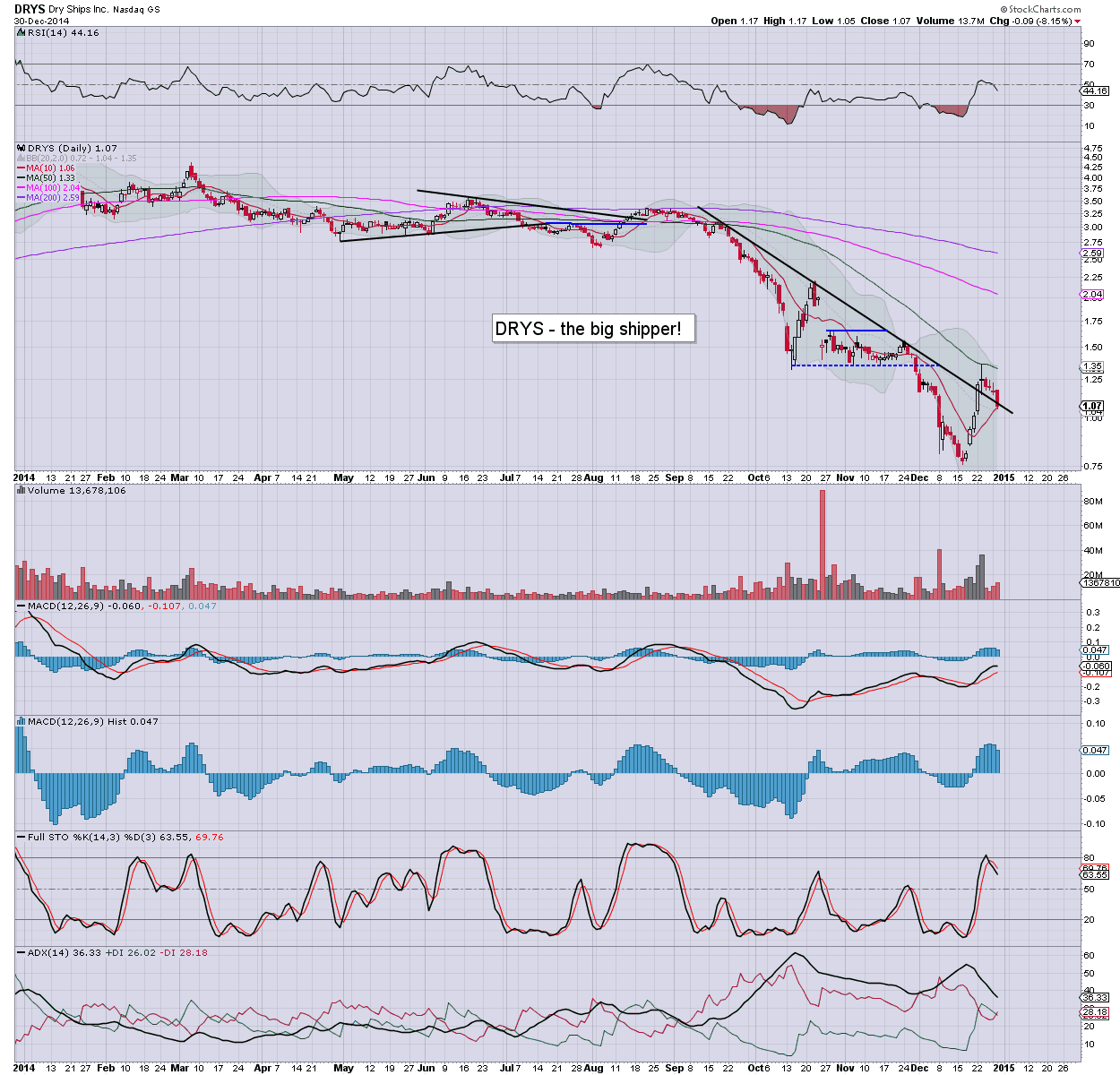Click the pink MA(100) legend line swatch
This screenshot has height=1075, width=1120.
pos(22,187)
